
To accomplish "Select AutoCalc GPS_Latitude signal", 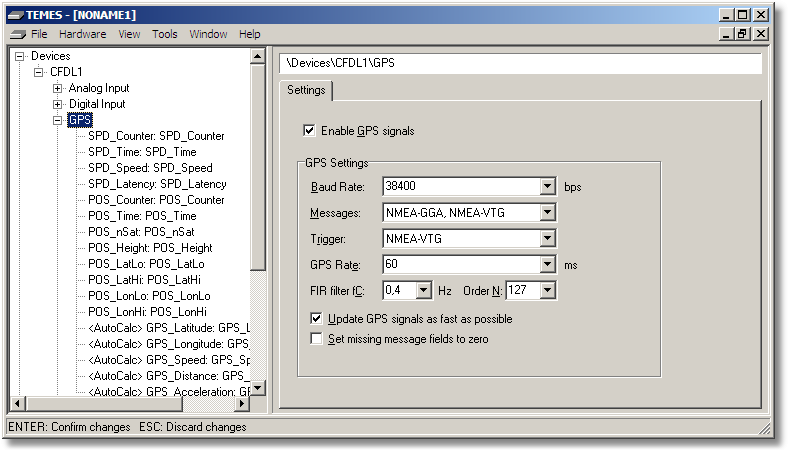I will pos(169,328).
